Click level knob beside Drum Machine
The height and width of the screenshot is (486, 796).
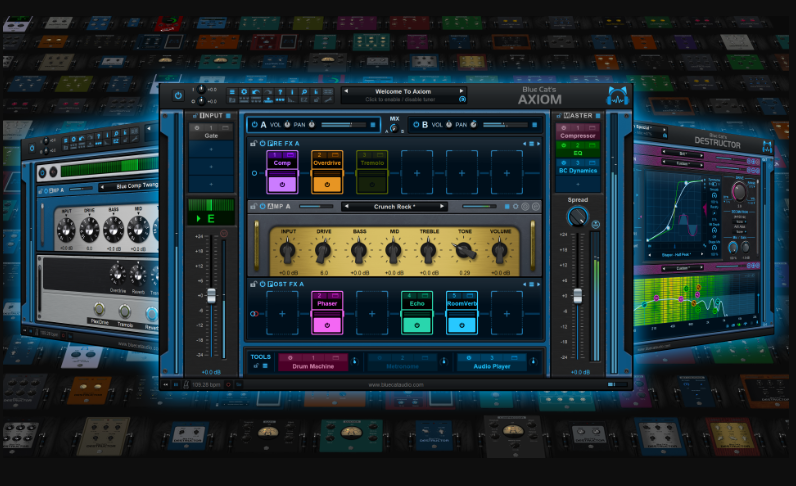click(x=355, y=362)
